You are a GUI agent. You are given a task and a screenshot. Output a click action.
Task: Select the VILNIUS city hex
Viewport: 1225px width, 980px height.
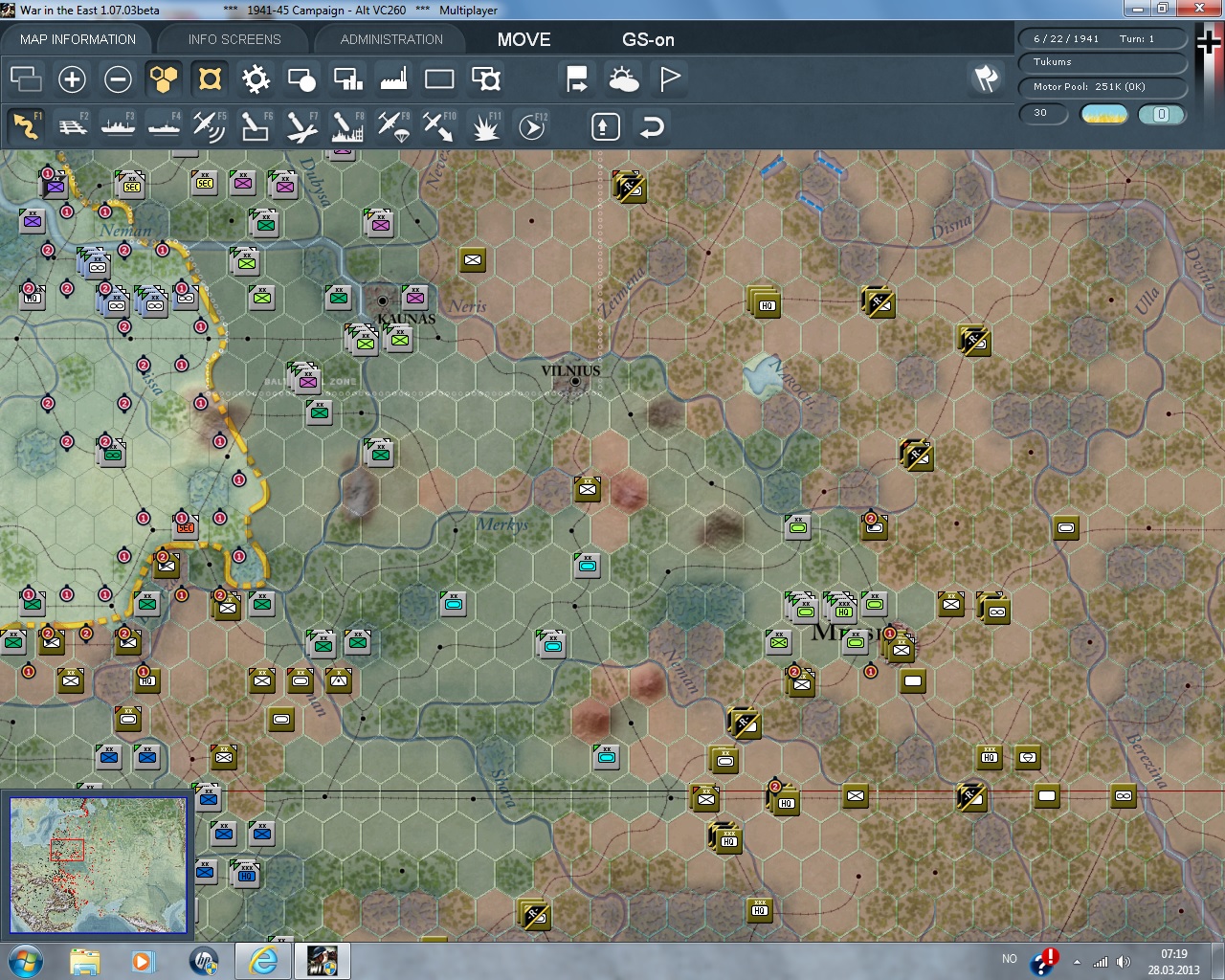575,381
